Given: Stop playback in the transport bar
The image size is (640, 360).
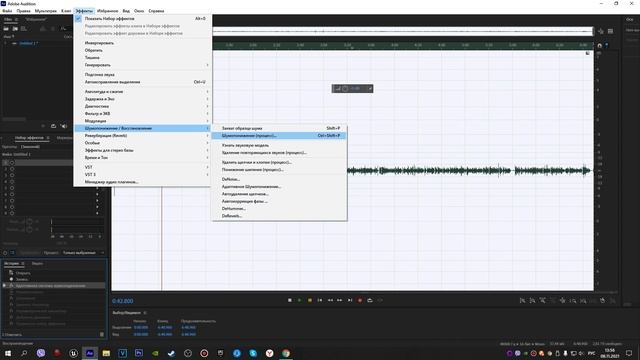Looking at the screenshot, I should 290,300.
